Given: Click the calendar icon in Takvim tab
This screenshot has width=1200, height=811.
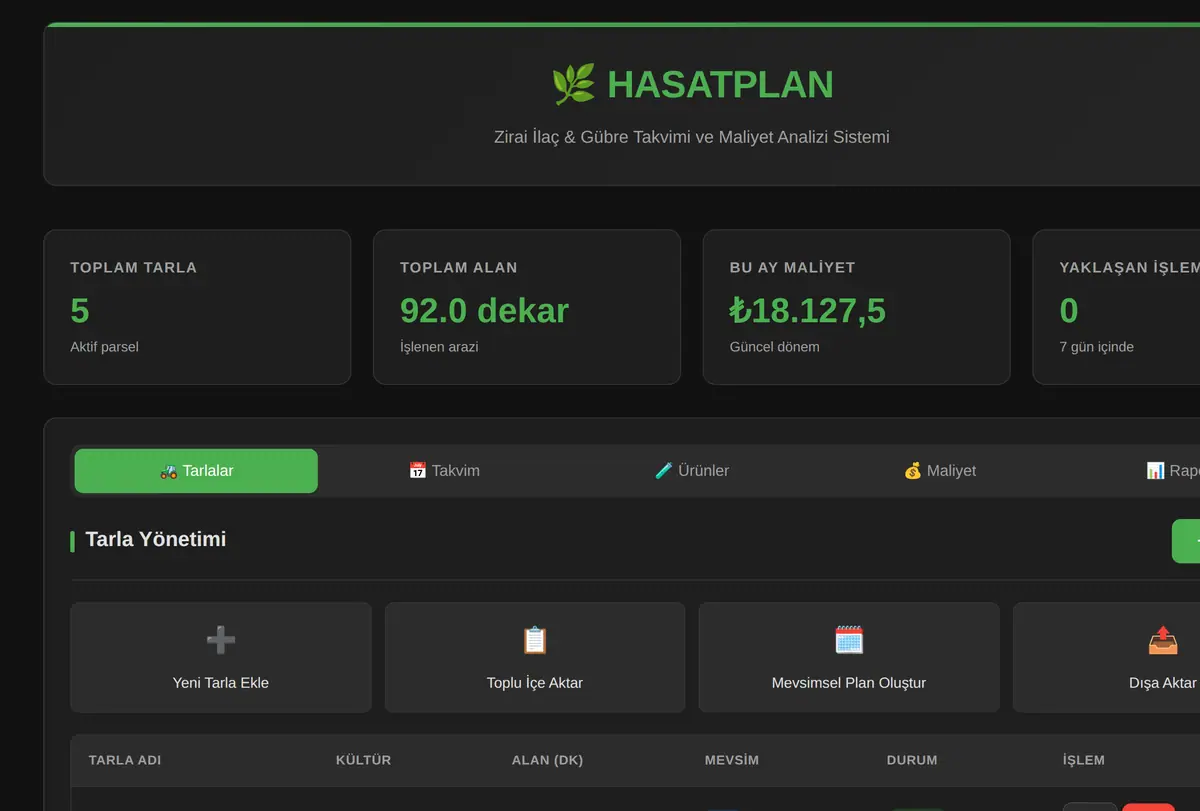Looking at the screenshot, I should [x=418, y=471].
